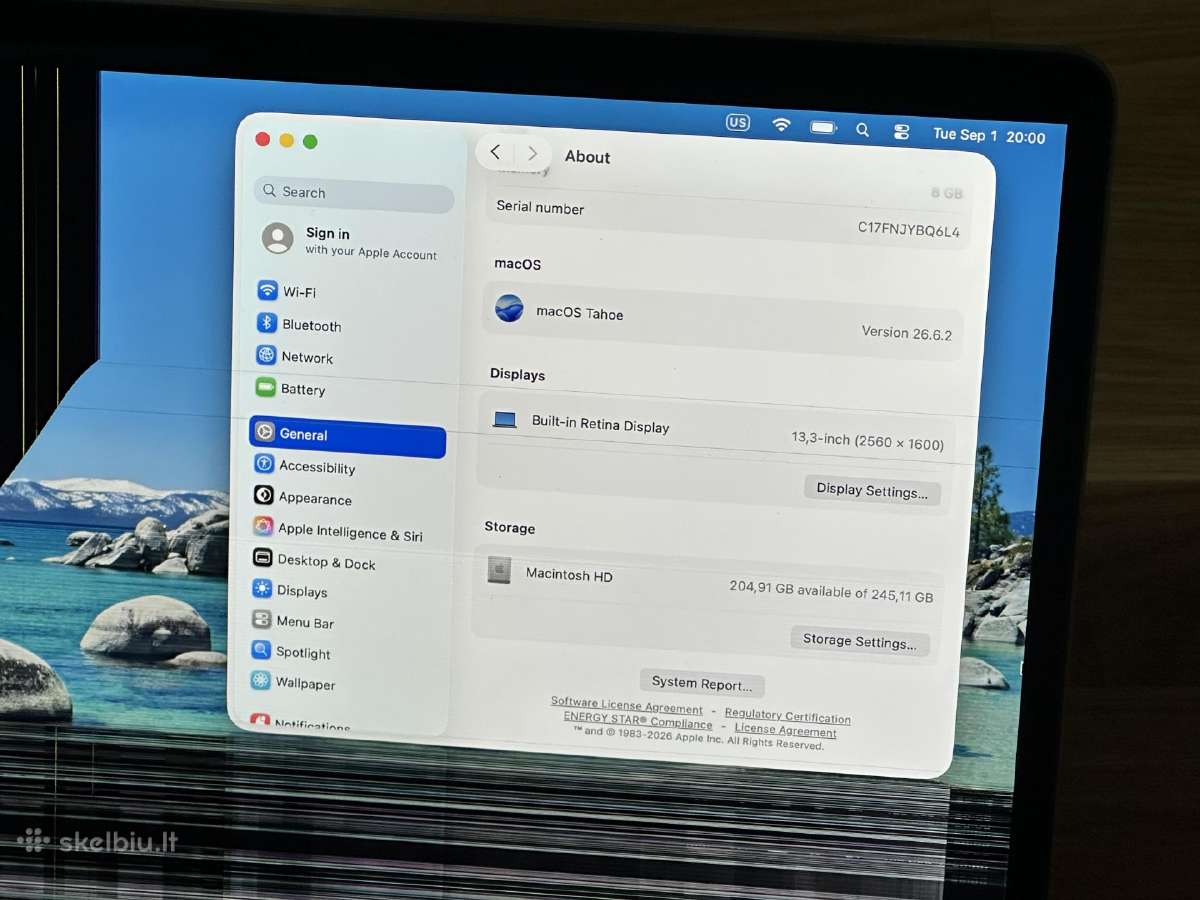The height and width of the screenshot is (900, 1200).
Task: Click the About title in toolbar
Action: 587,156
